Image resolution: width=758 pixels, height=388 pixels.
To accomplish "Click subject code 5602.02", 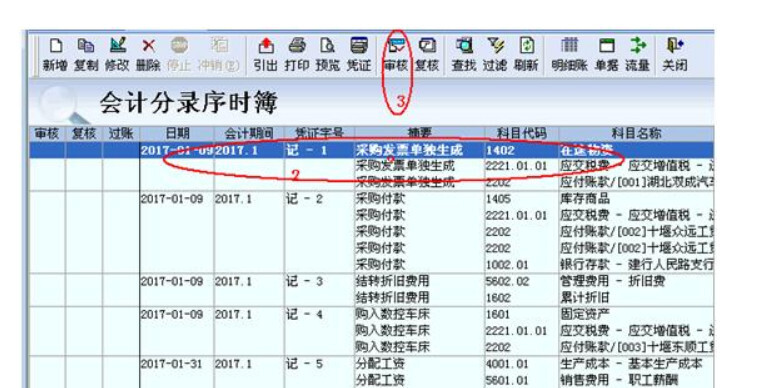I will (x=507, y=281).
